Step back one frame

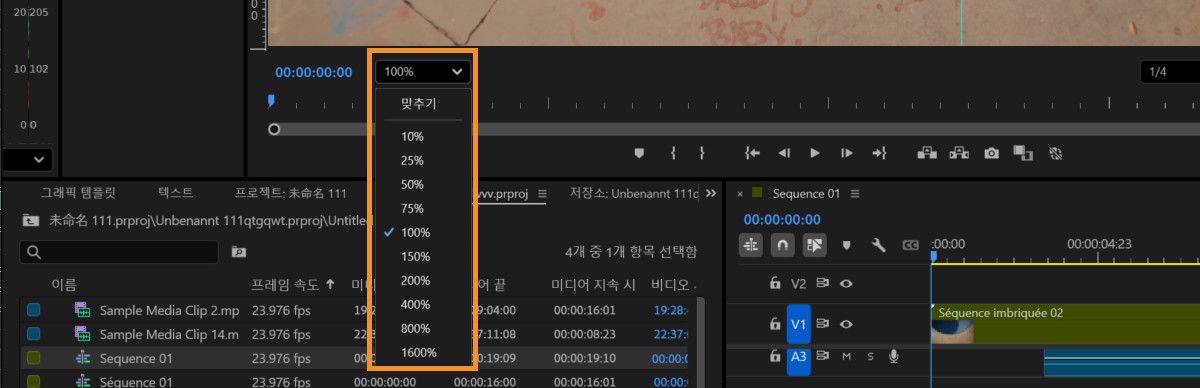[784, 153]
